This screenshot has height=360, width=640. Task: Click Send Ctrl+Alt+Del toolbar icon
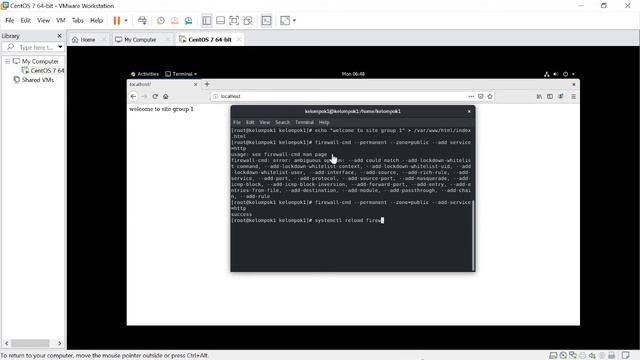point(142,20)
